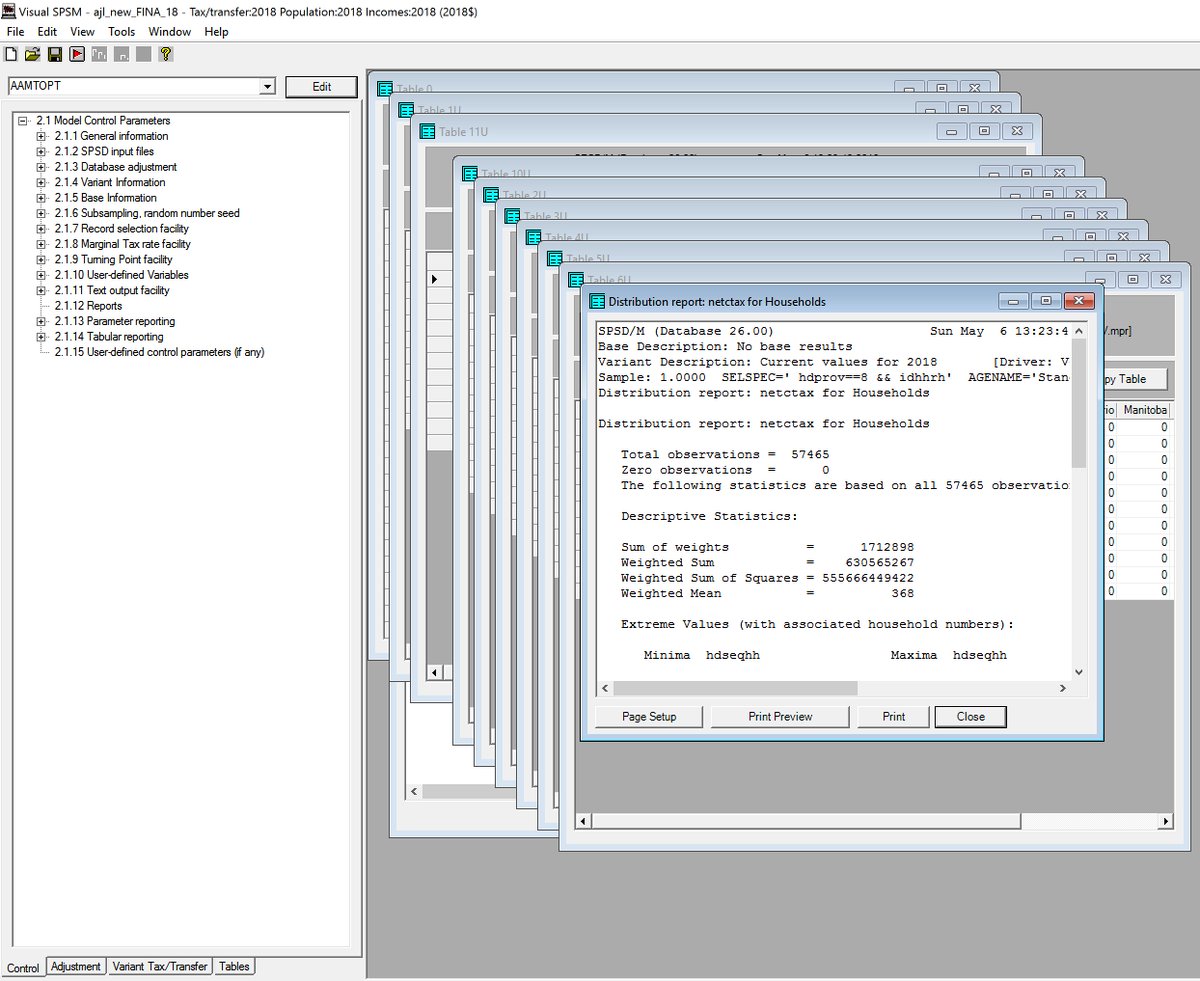Click the Print Preview button
This screenshot has width=1200, height=981.
[x=780, y=717]
